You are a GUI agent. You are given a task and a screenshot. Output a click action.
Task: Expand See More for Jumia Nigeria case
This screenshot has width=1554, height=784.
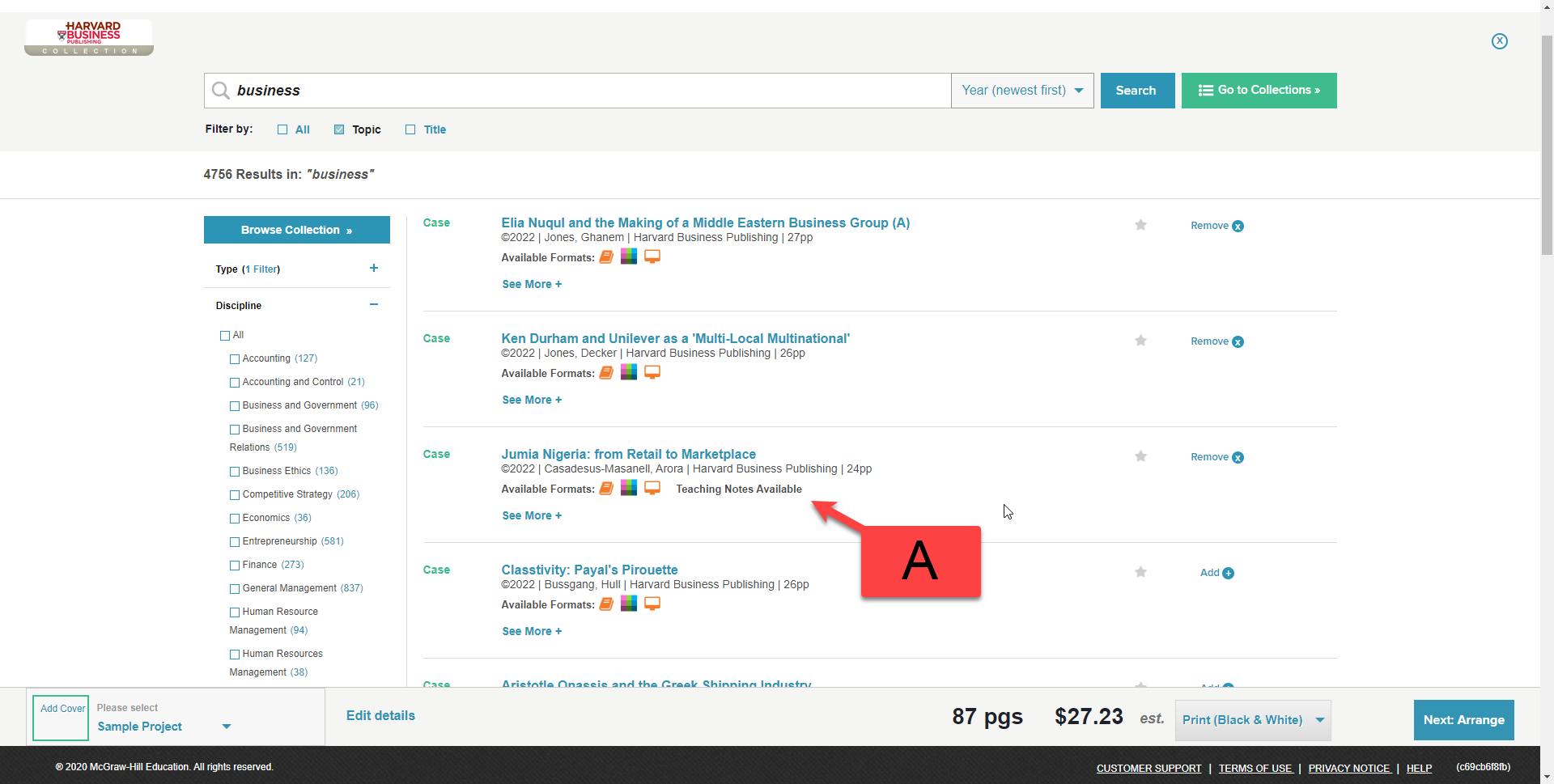tap(531, 515)
